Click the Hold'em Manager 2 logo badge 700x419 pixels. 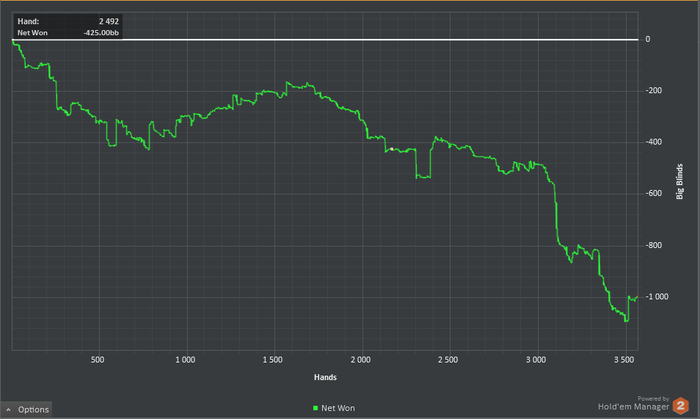[x=680, y=406]
